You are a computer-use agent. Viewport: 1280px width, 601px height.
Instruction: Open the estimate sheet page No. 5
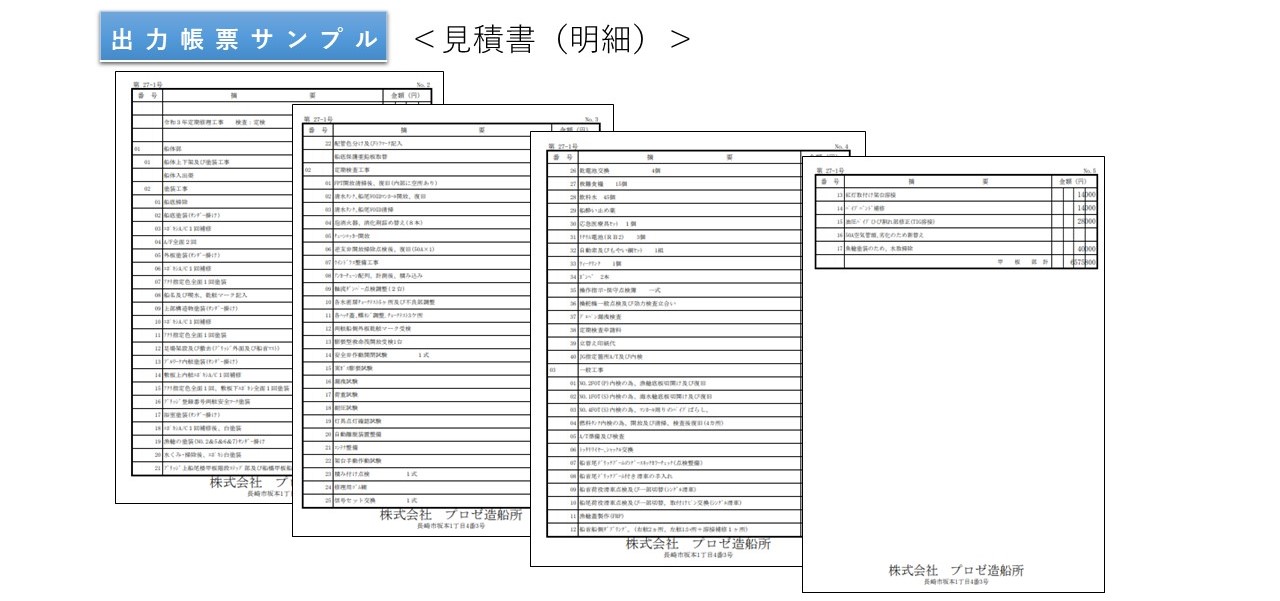pos(953,373)
